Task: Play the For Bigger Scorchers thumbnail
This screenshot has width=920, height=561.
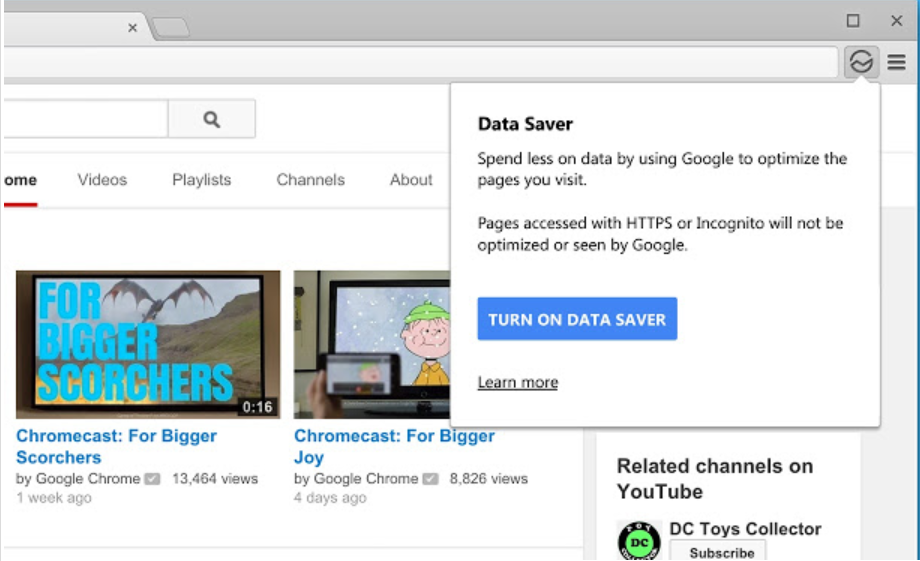Action: (x=148, y=344)
